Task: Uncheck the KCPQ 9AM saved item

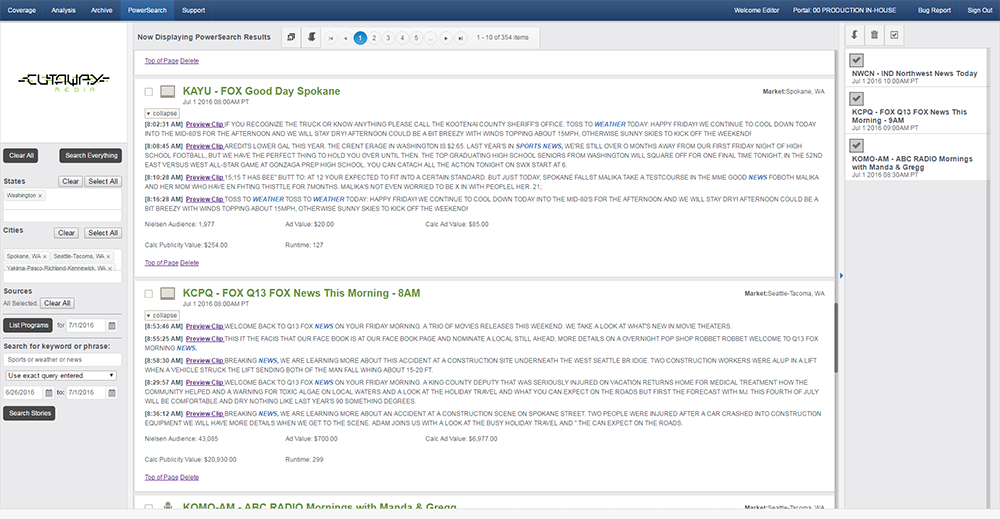Action: click(857, 99)
